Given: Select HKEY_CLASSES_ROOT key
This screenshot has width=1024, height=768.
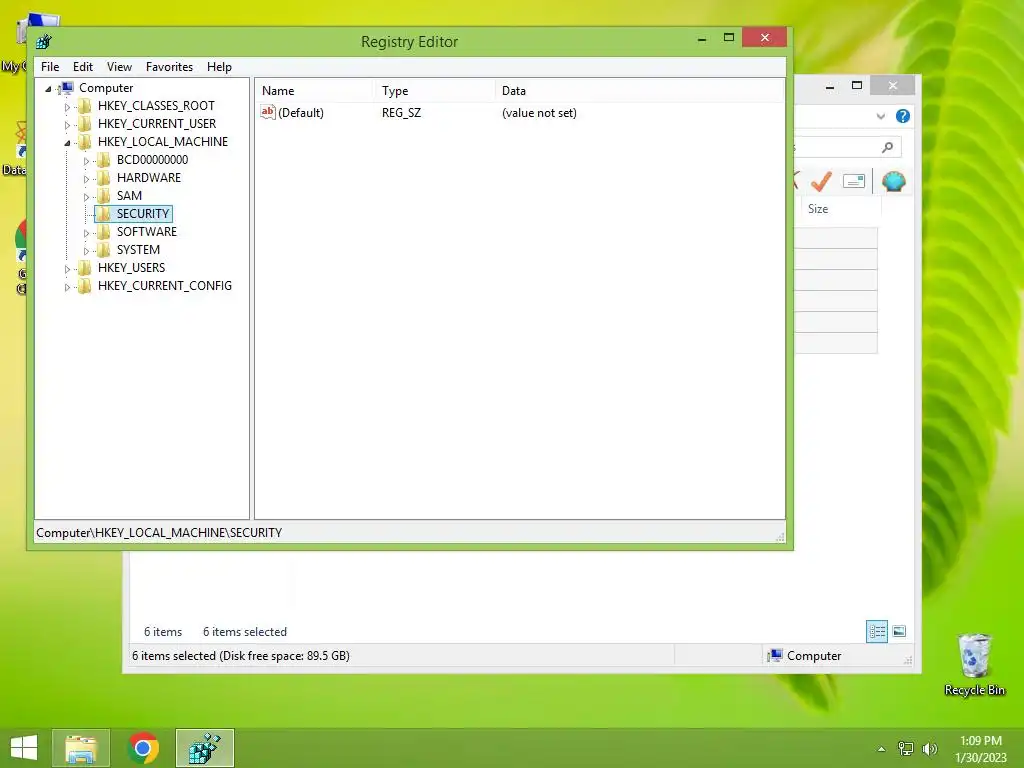Looking at the screenshot, I should pos(156,106).
